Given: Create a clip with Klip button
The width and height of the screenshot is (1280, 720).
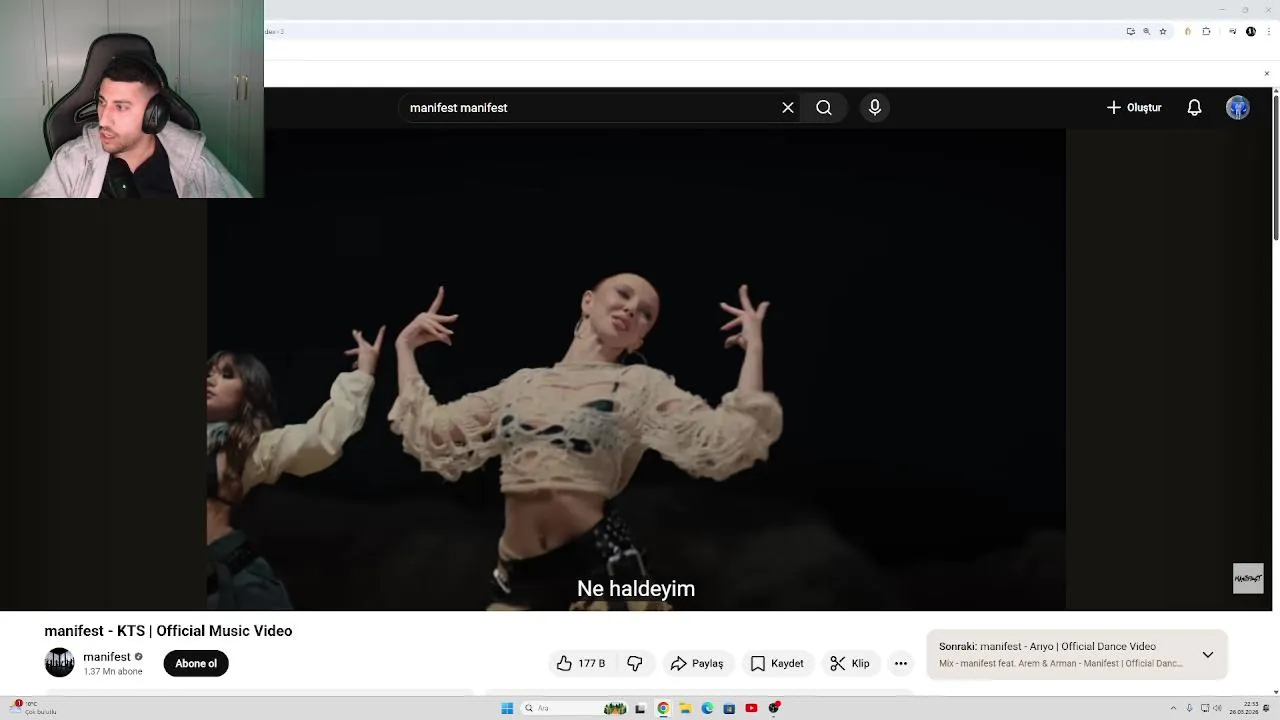Looking at the screenshot, I should 849,663.
